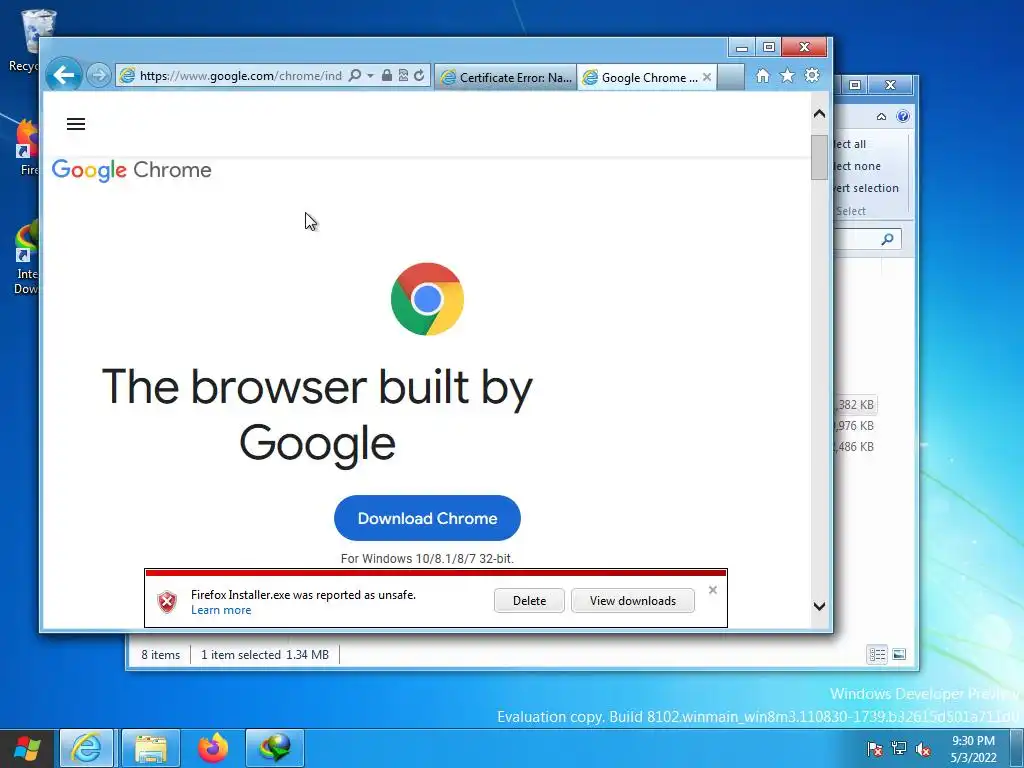Click the Explorer search magnifier icon
Screen dimensions: 1024x768
(887, 239)
